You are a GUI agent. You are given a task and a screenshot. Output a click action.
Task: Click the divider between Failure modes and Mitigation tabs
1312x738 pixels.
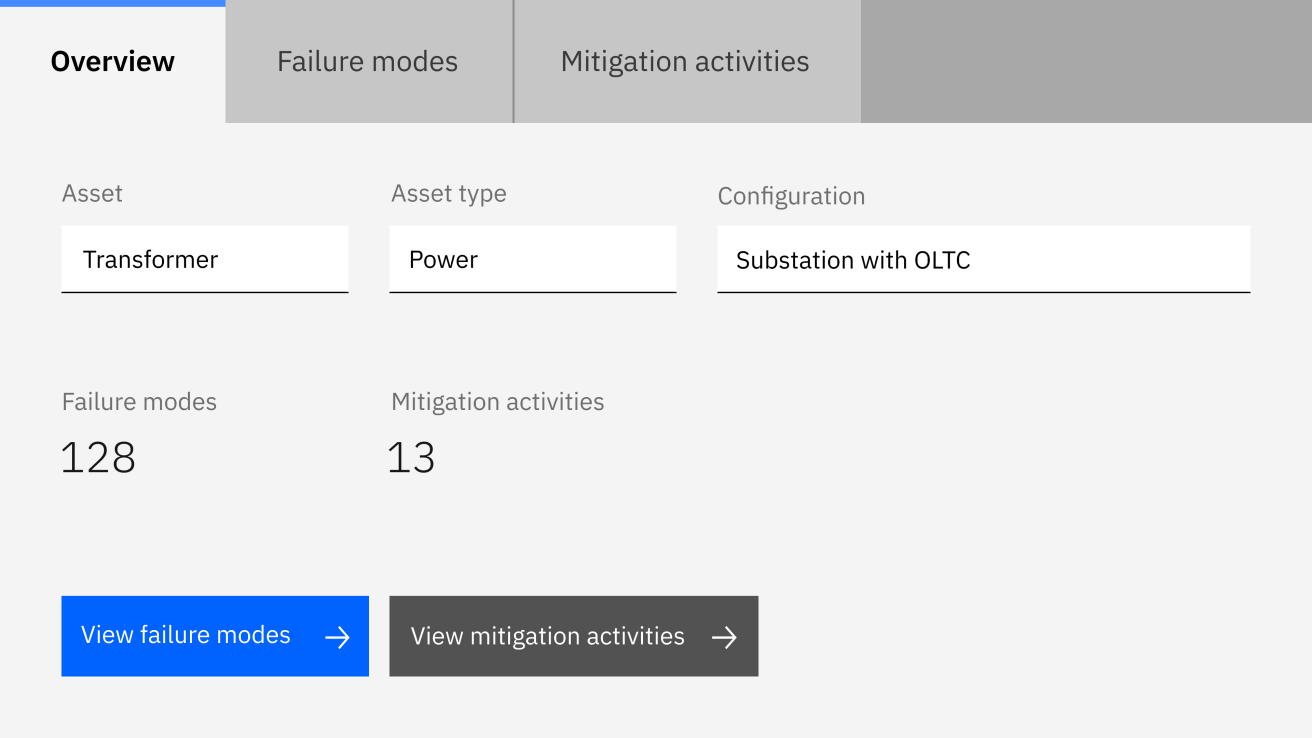(514, 62)
